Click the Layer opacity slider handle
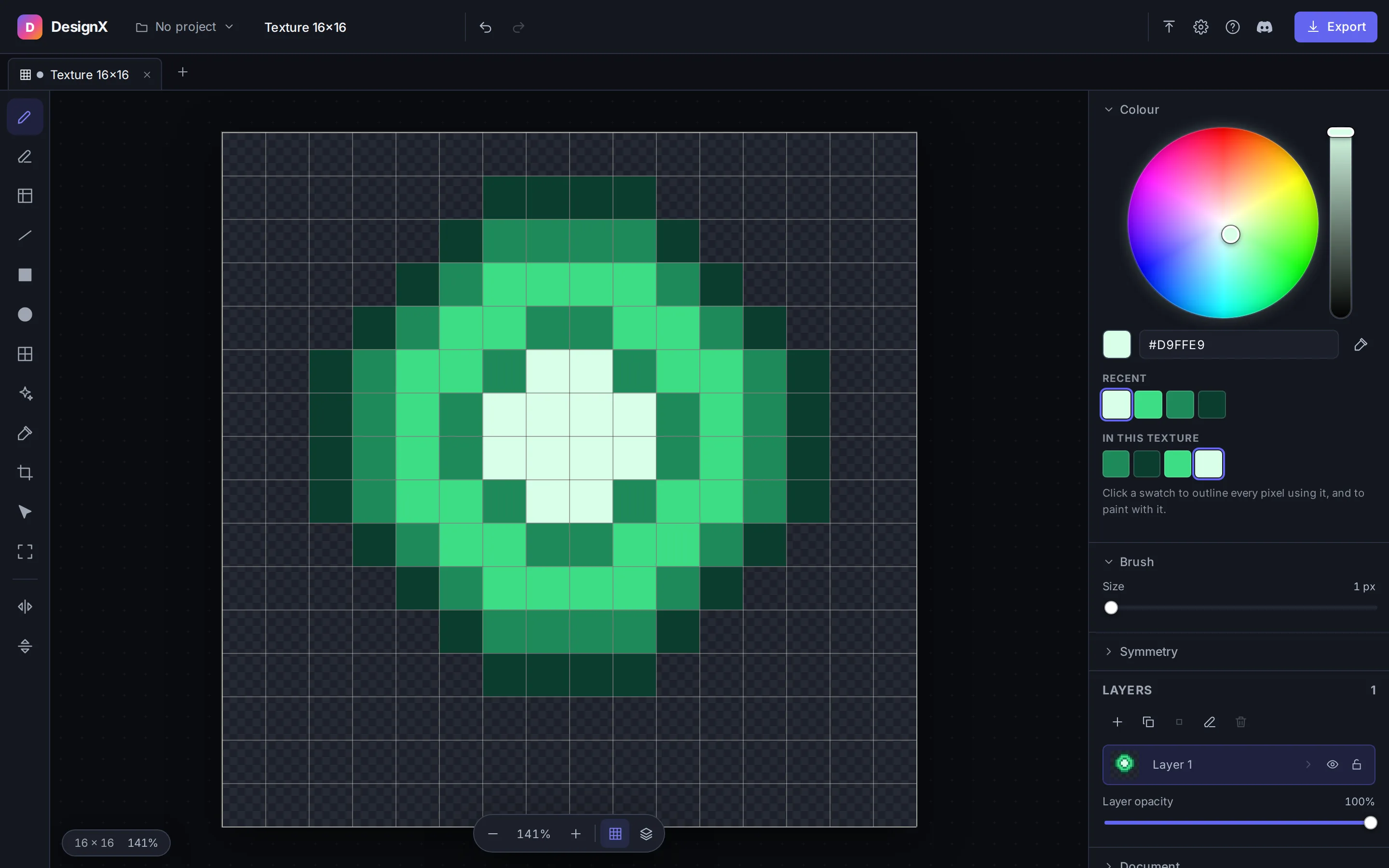This screenshot has height=868, width=1389. tap(1370, 823)
